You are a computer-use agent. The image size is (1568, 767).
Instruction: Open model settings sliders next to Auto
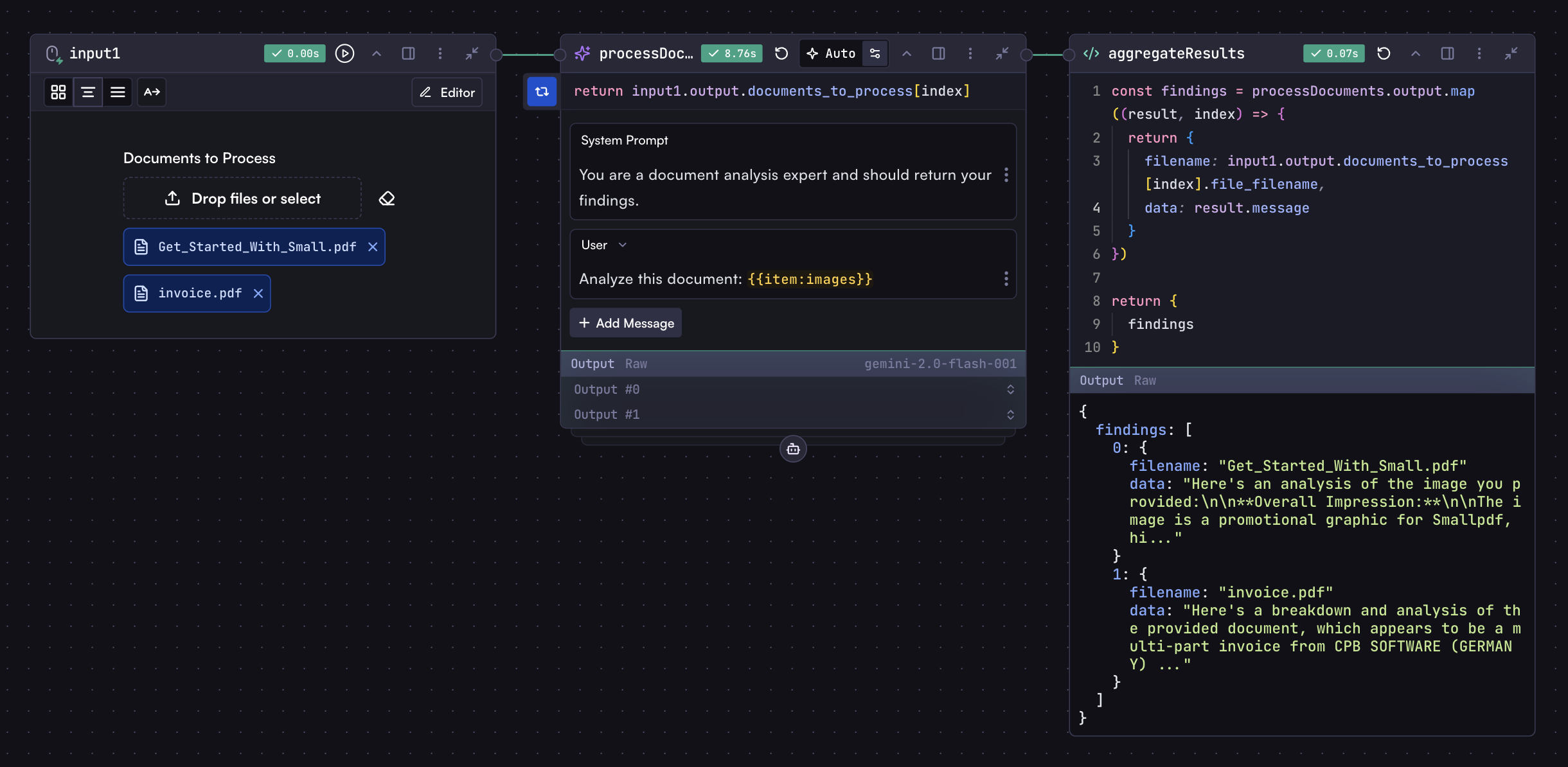point(875,53)
